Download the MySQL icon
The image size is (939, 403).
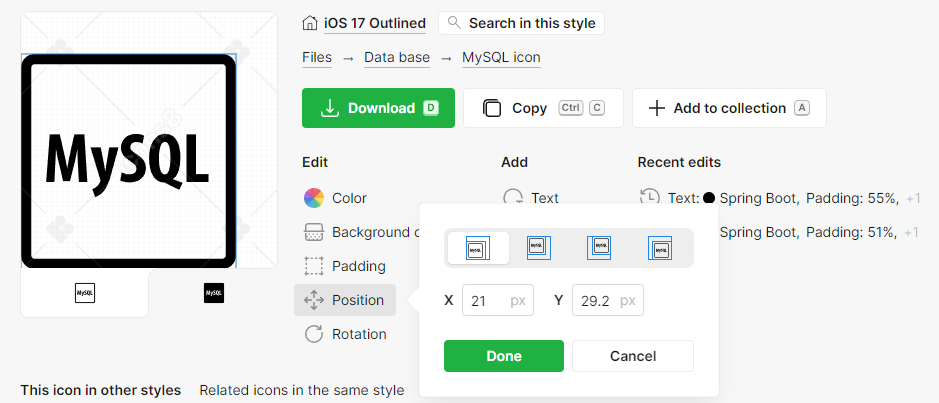378,108
